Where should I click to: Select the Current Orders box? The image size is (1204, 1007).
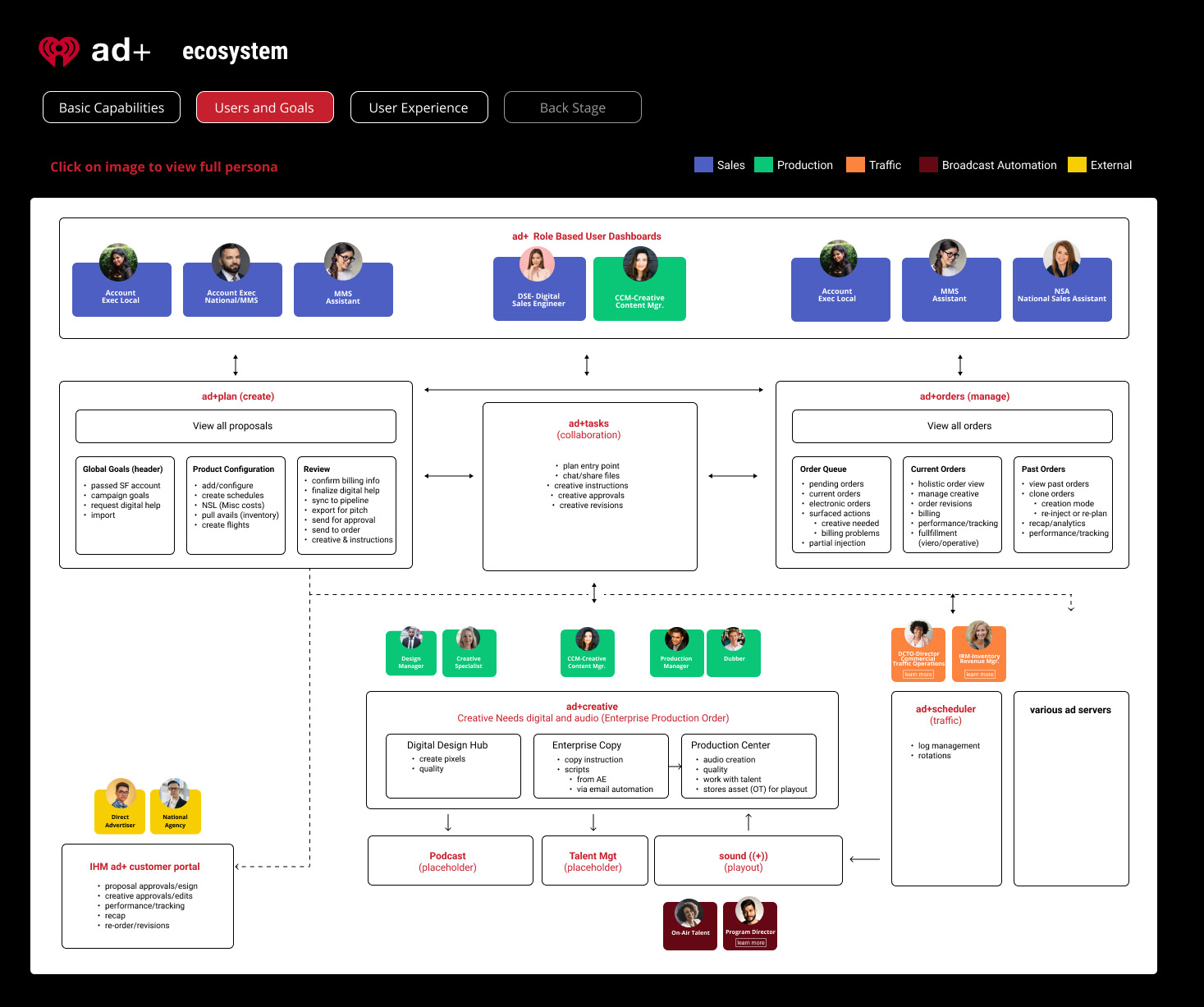click(x=952, y=505)
